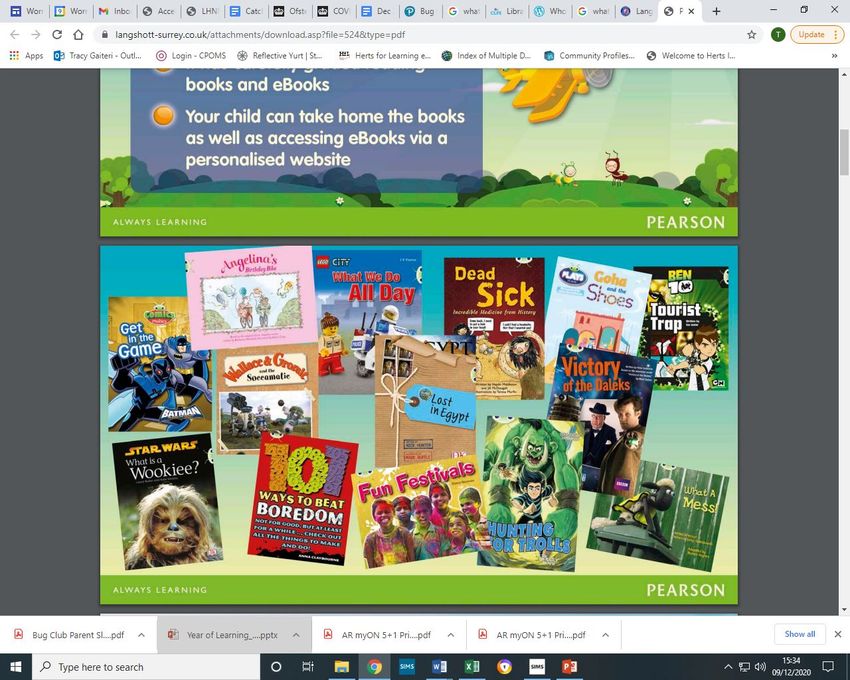Open the Tracy Gaiteri - Outl... bookmark
Screen dimensions: 850x680
pyautogui.click(x=98, y=55)
